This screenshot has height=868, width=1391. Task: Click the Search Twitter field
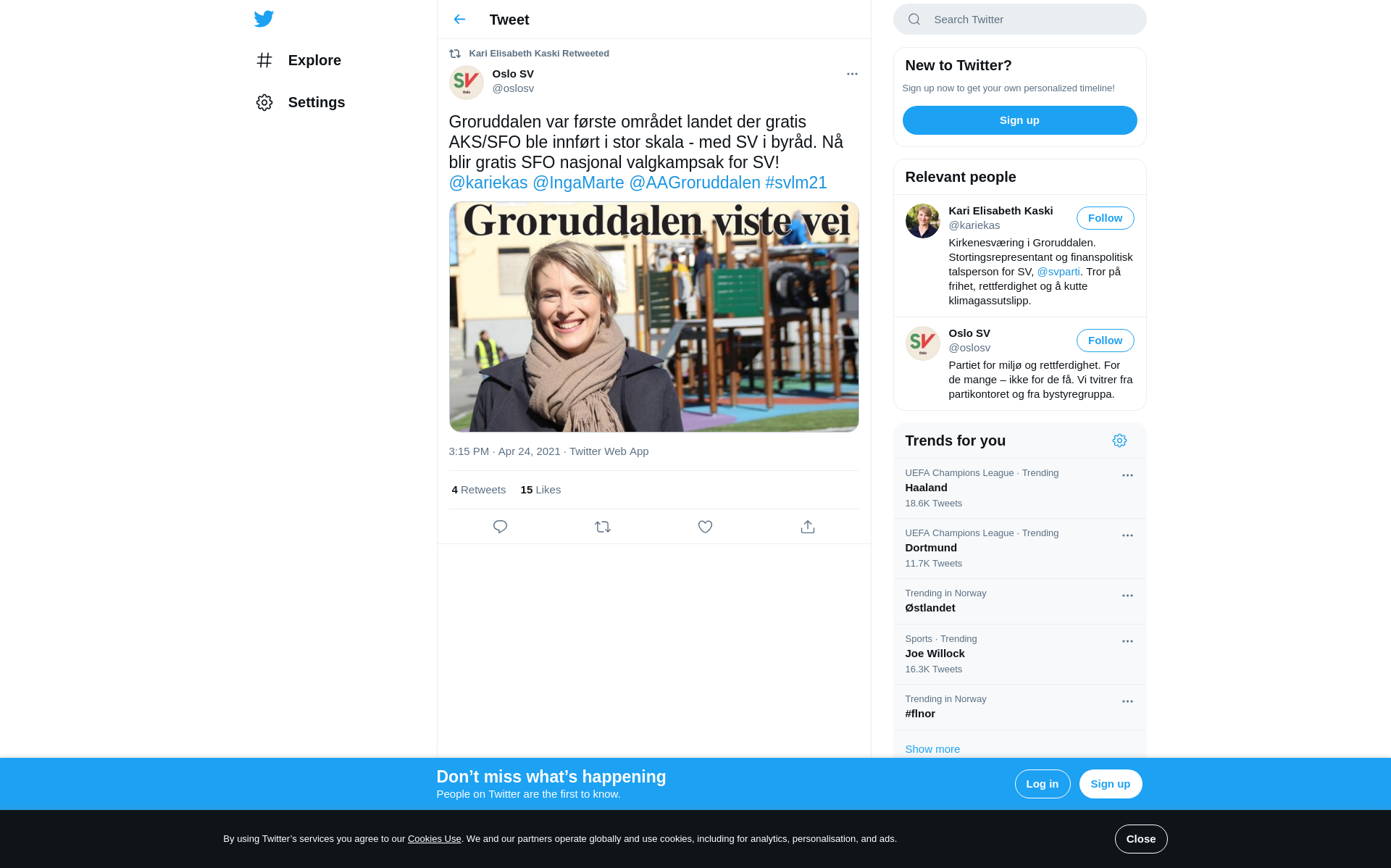[x=1019, y=20]
